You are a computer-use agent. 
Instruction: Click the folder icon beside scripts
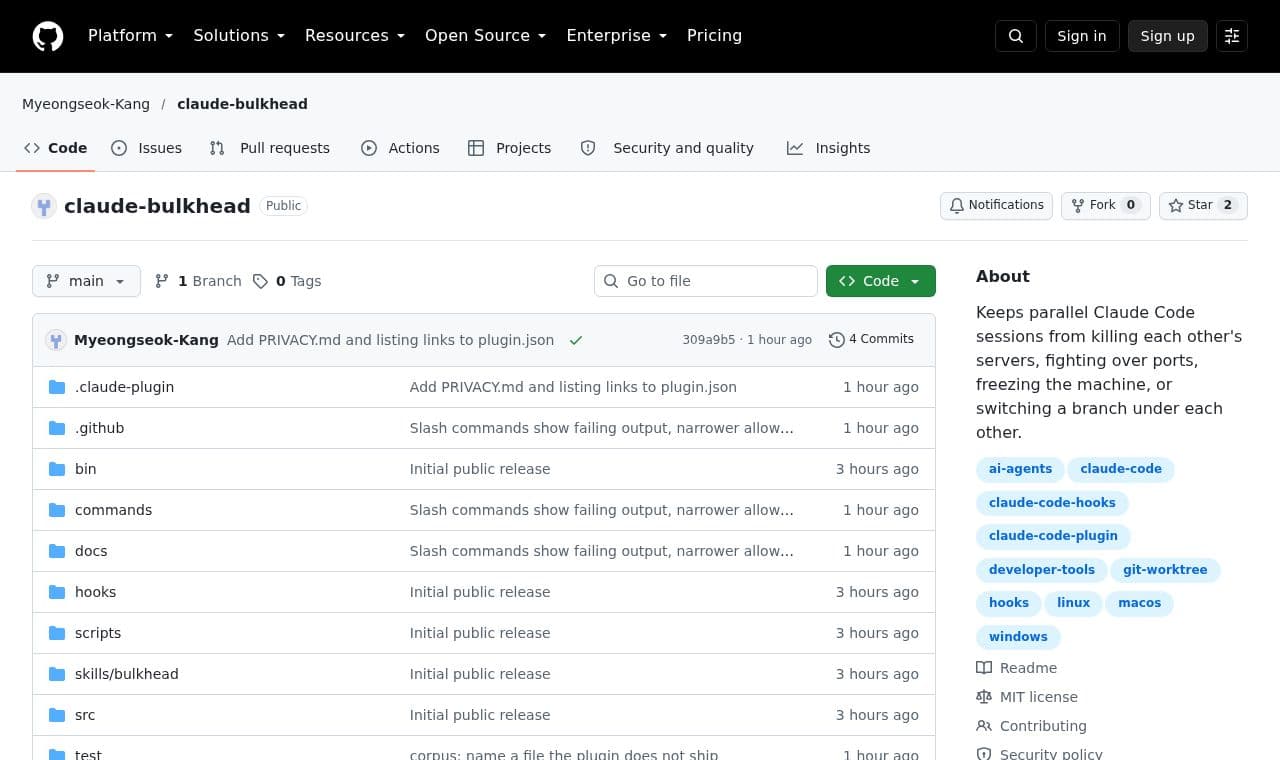(x=57, y=633)
